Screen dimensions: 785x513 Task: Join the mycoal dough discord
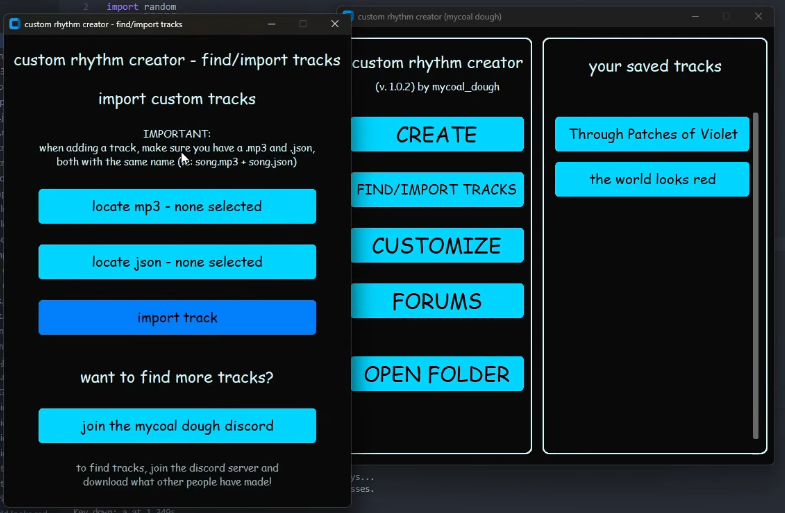[177, 425]
